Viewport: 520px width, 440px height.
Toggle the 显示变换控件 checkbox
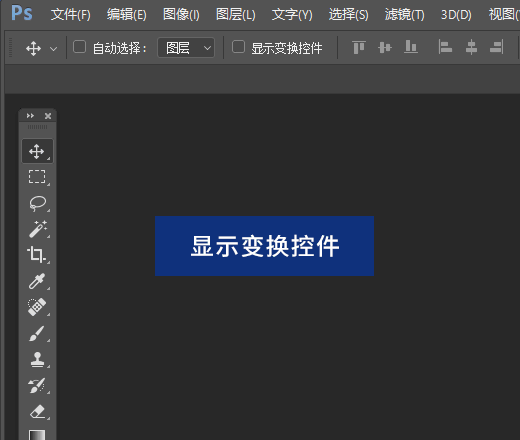click(238, 47)
